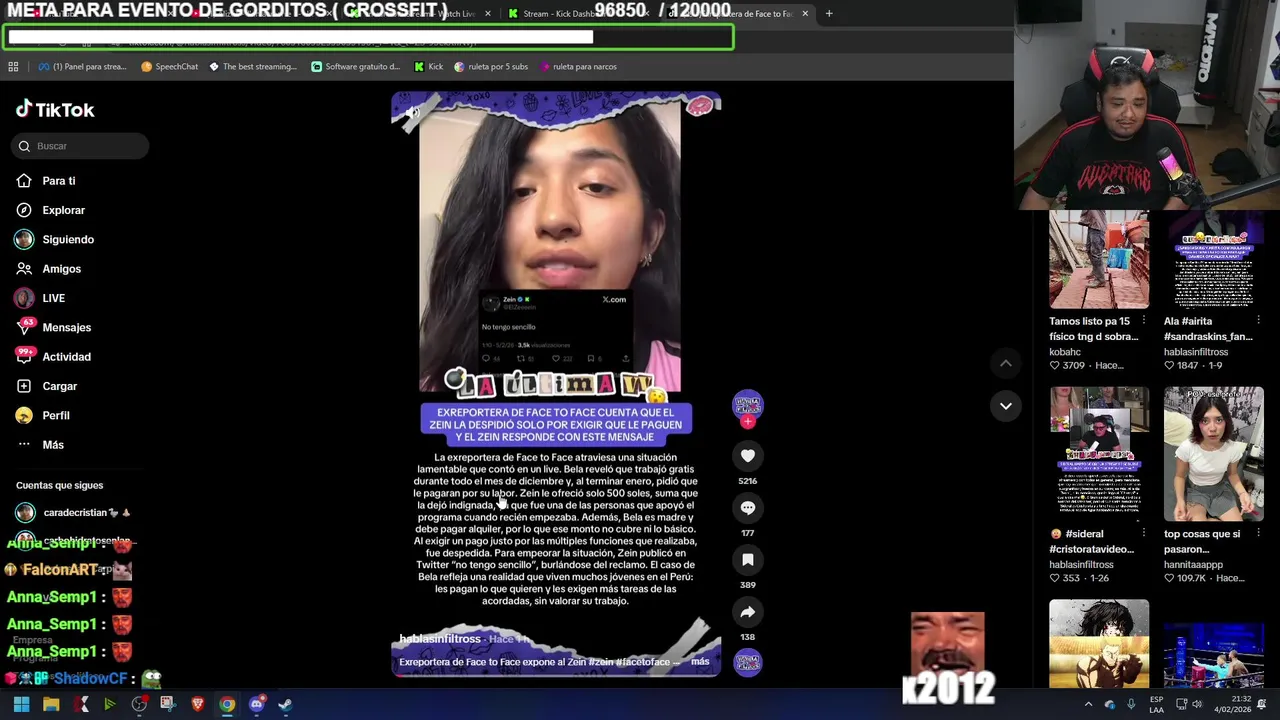The width and height of the screenshot is (1280, 720).
Task: Open the apps grid in bookmarks bar
Action: coord(13,67)
